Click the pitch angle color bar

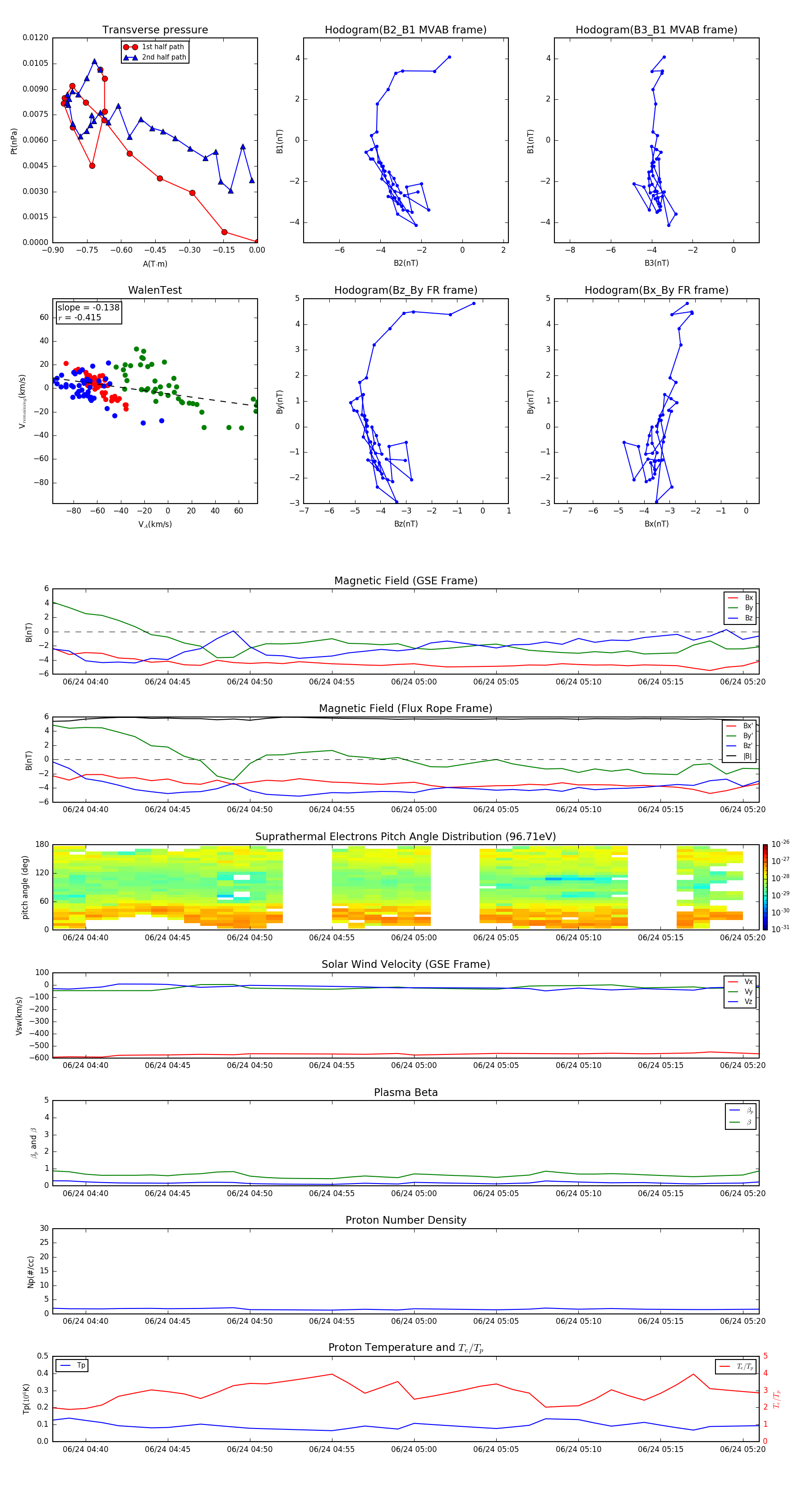pyautogui.click(x=765, y=887)
